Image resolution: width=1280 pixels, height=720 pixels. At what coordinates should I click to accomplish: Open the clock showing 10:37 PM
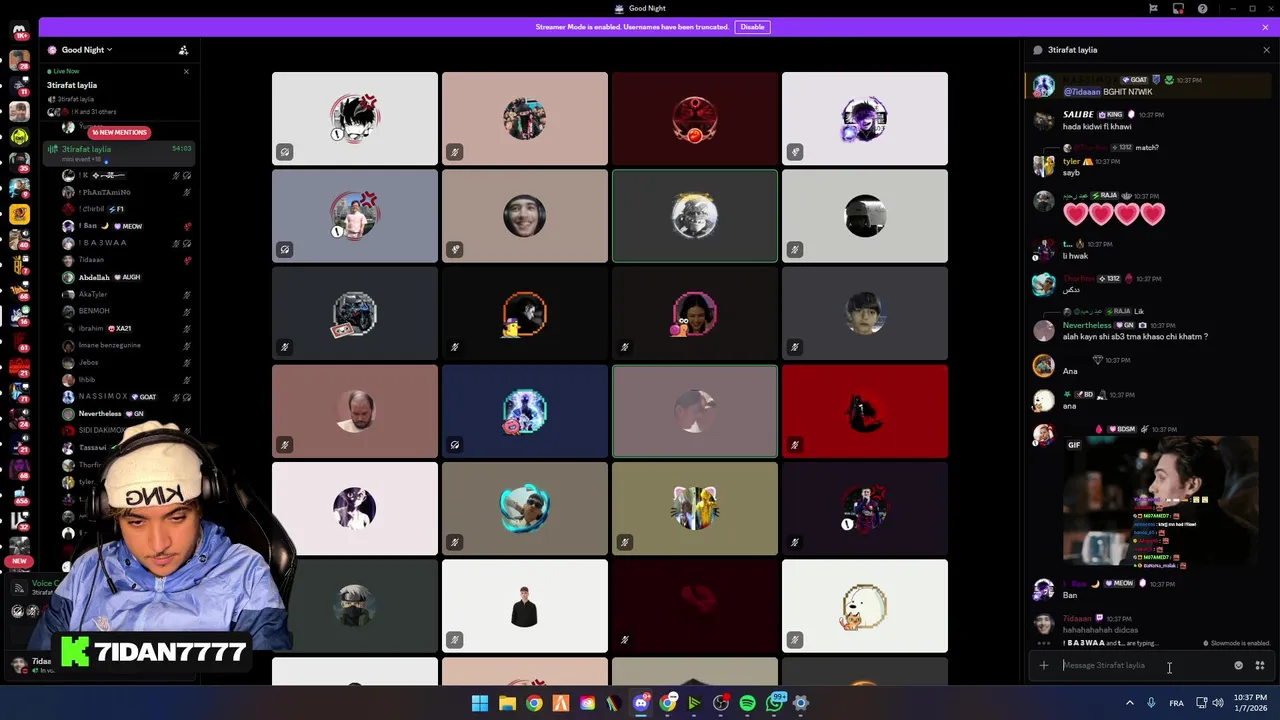pos(1251,703)
